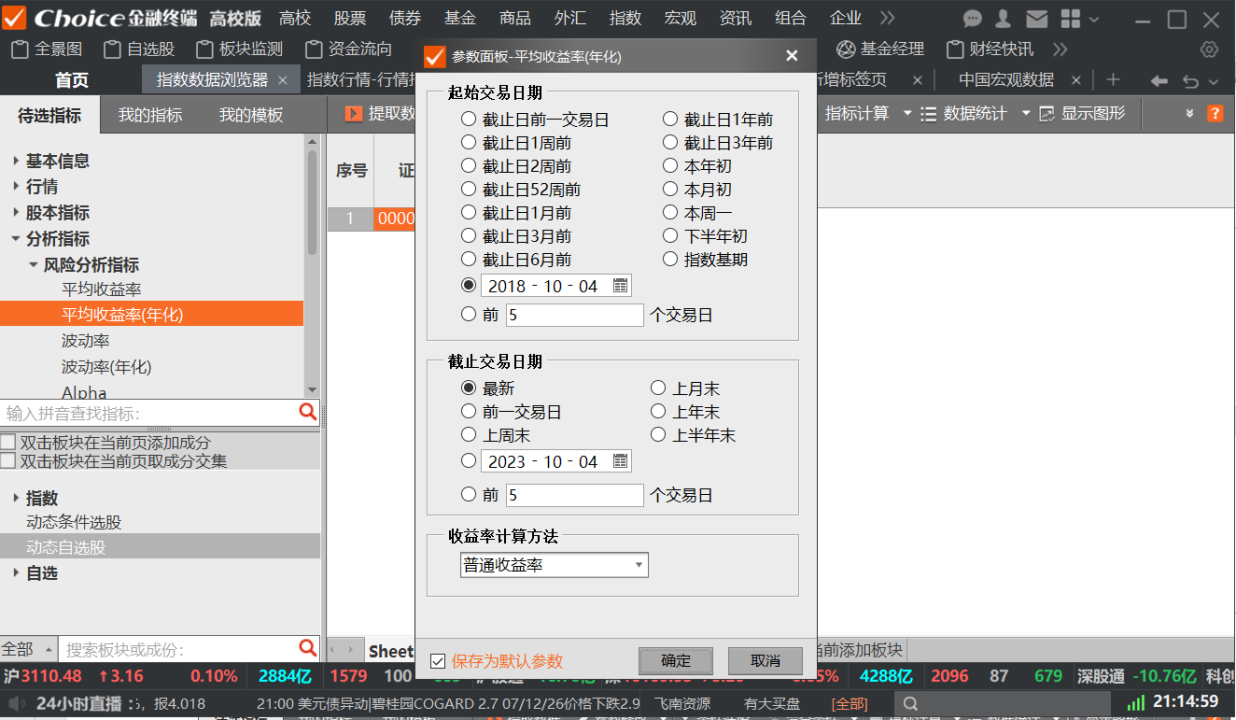Expand 股本指标 tree node
Screen dimensions: 1236x720
[16, 212]
